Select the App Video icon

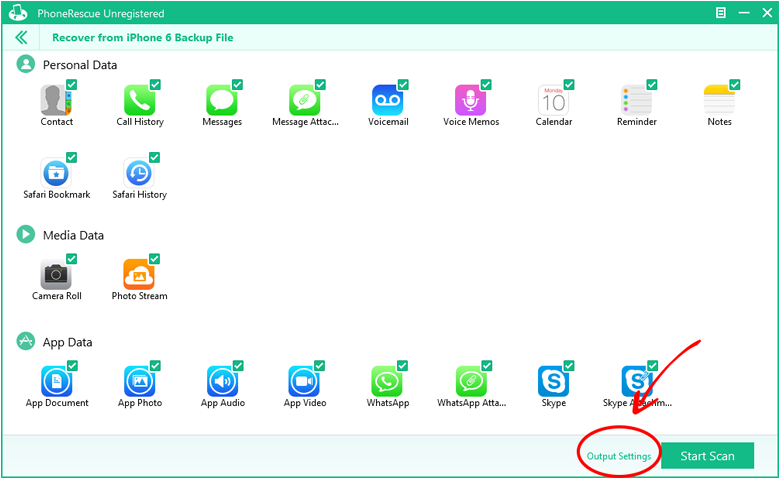tap(304, 381)
